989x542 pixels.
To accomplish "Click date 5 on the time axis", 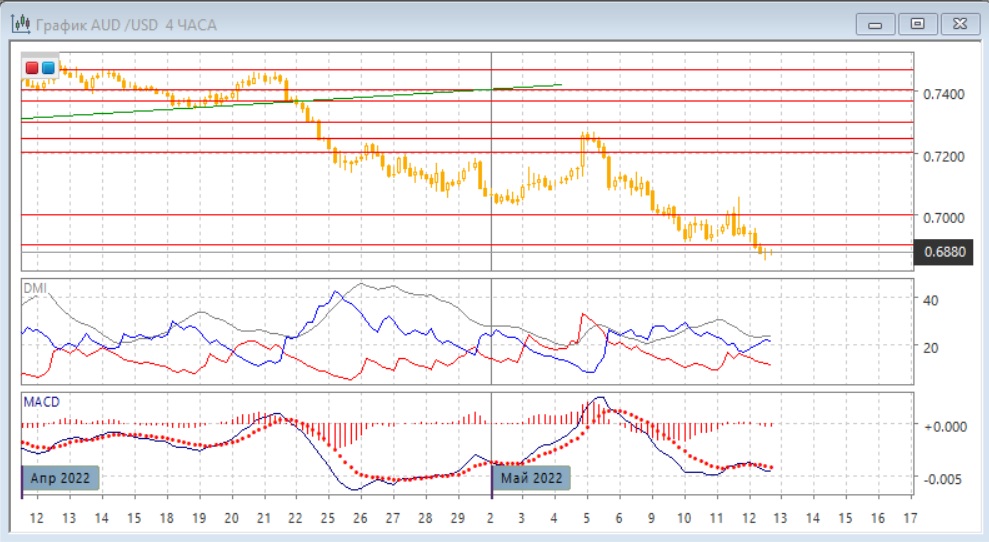I will click(x=587, y=519).
